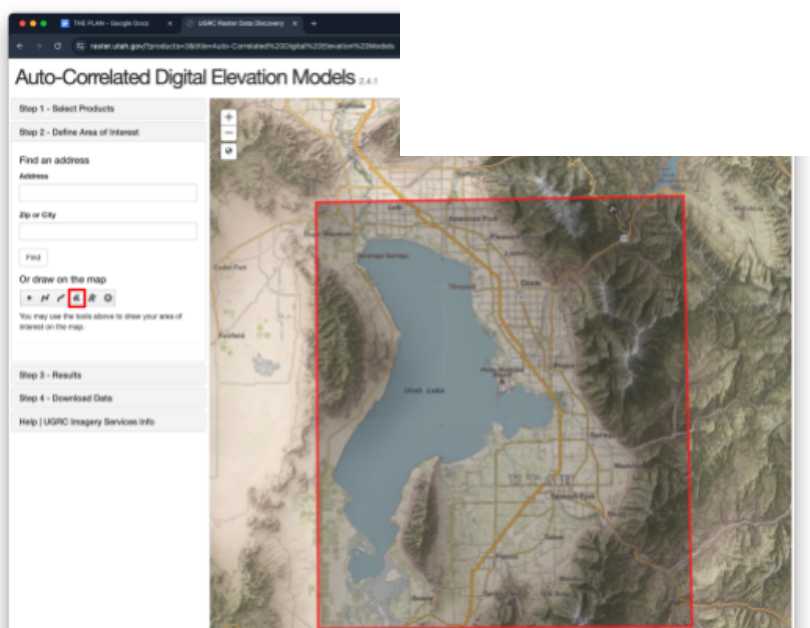
Task: Select the polyline draw tool
Action: click(x=45, y=298)
